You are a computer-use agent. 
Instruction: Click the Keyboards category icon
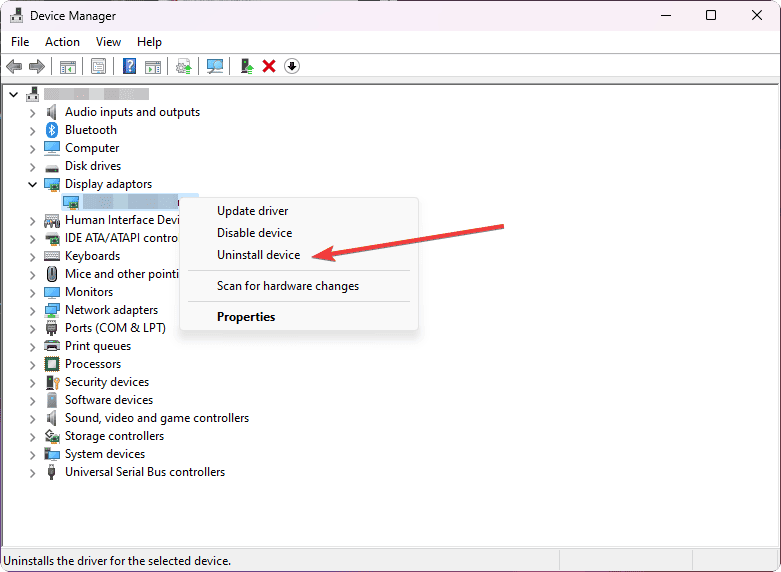52,256
